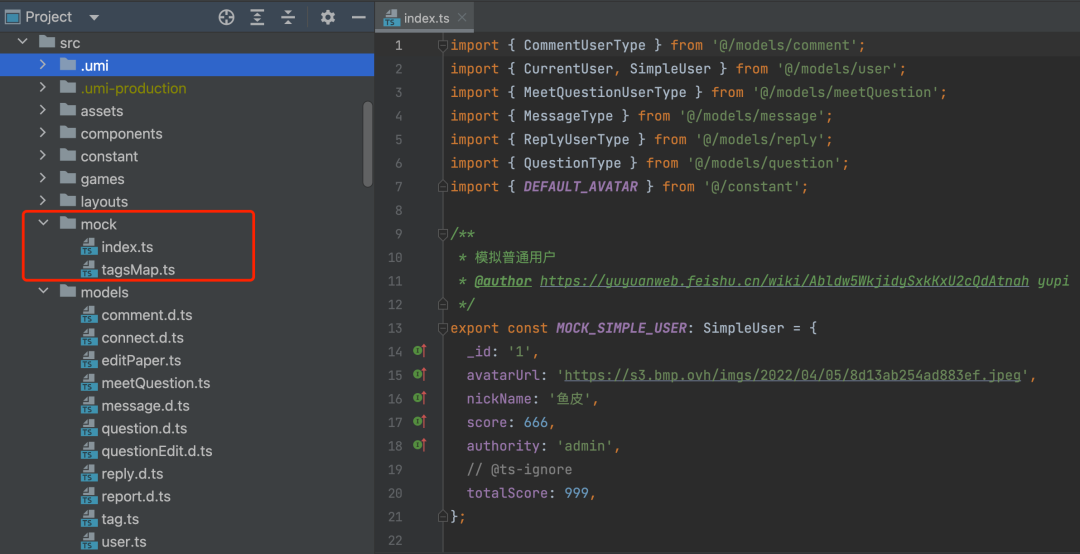Toggle fold marker at the doc comment start

pyautogui.click(x=443, y=234)
